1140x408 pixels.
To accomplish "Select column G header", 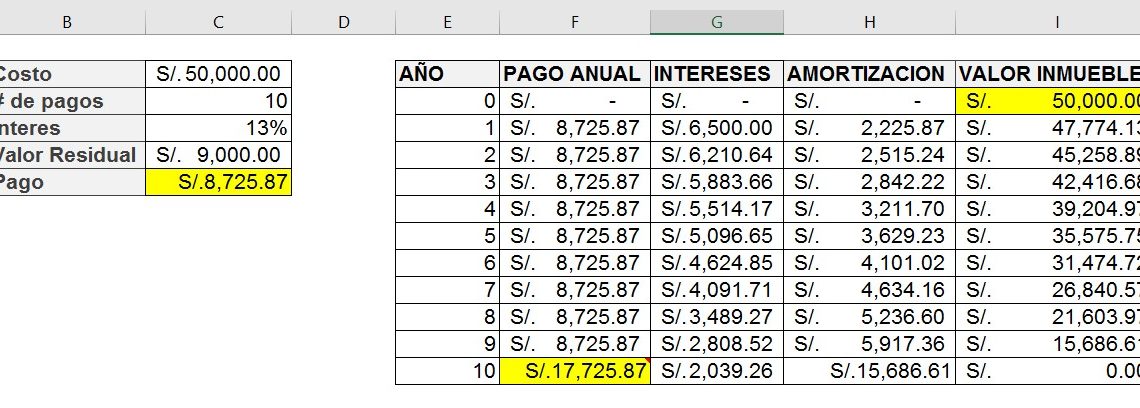I will pyautogui.click(x=717, y=22).
